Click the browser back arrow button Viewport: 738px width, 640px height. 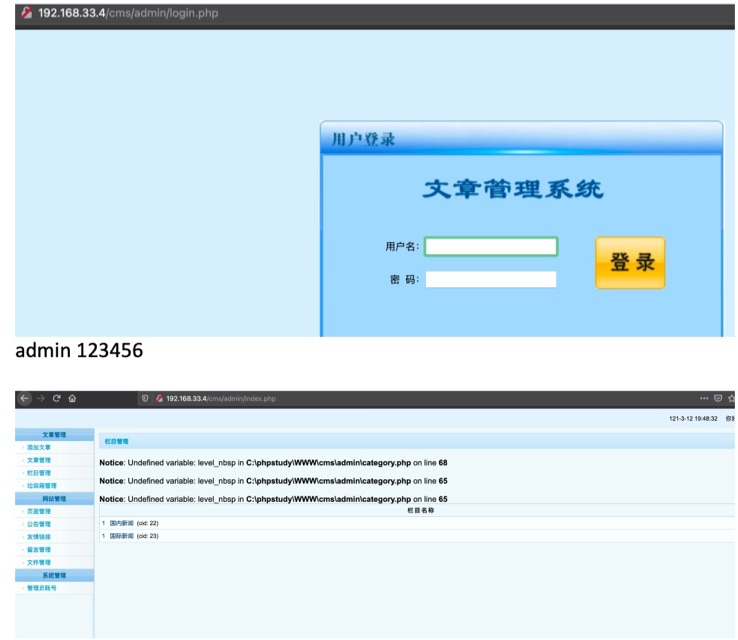[x=25, y=398]
